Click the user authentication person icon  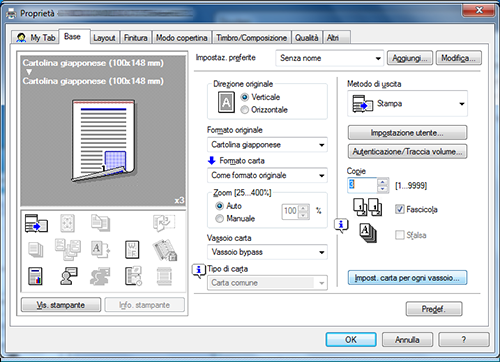coord(69,276)
